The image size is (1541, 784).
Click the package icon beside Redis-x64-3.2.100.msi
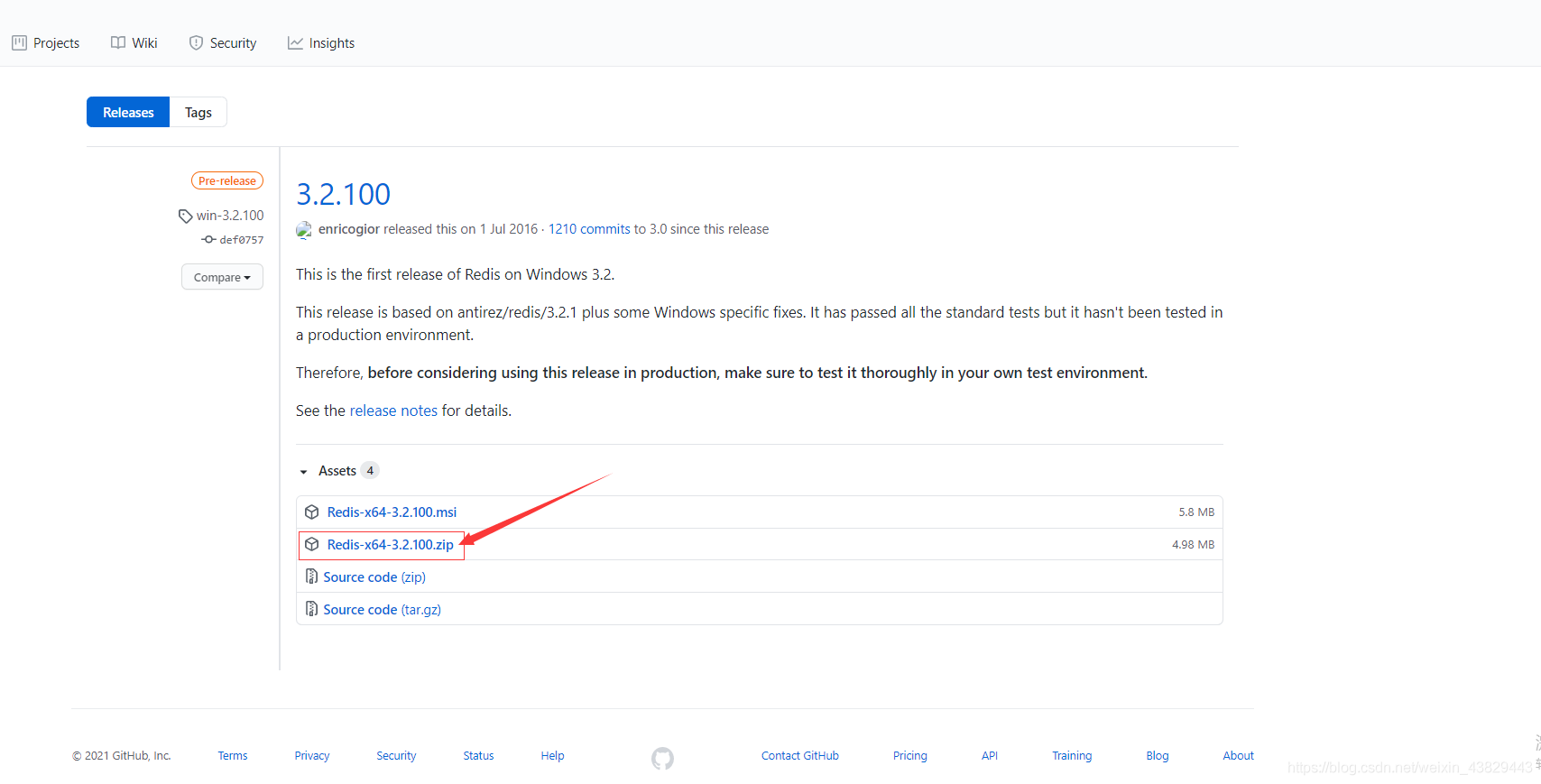312,512
